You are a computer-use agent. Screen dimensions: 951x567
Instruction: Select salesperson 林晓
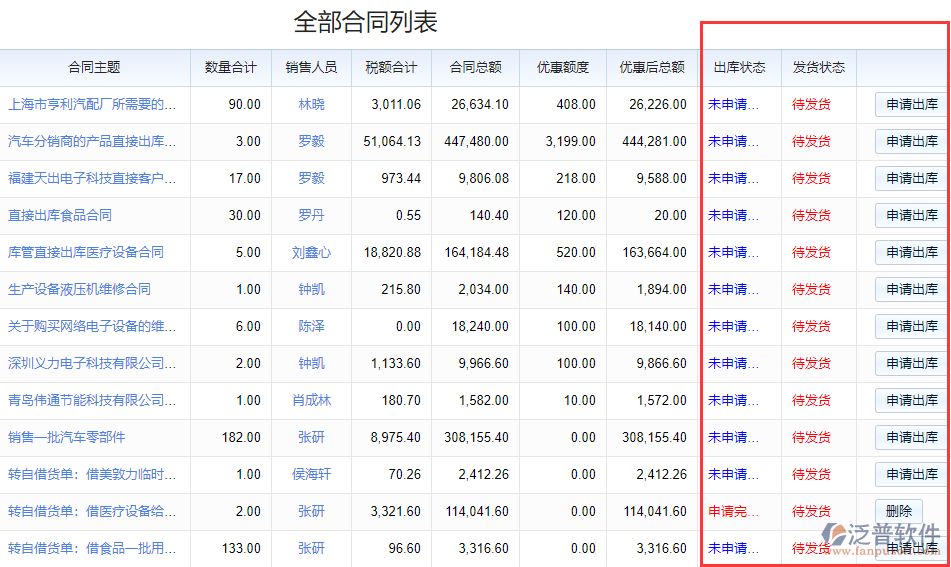311,104
